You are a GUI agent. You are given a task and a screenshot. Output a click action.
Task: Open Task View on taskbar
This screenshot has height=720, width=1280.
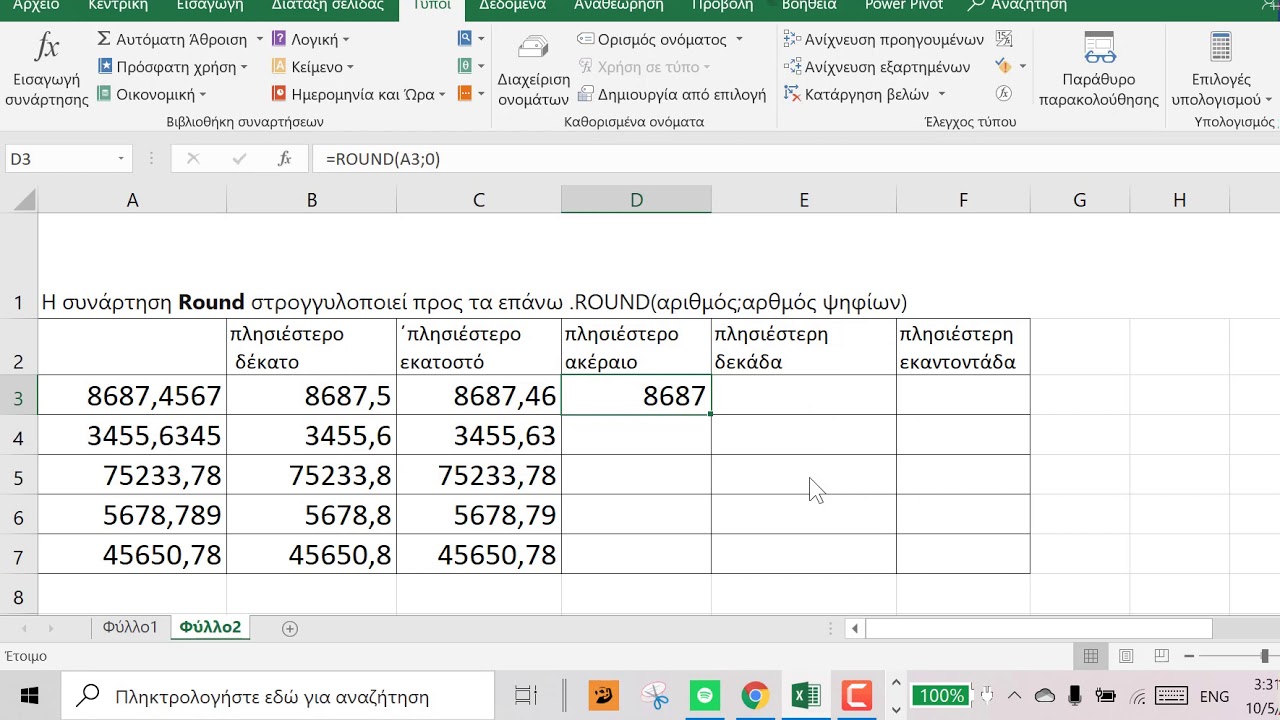tap(526, 696)
